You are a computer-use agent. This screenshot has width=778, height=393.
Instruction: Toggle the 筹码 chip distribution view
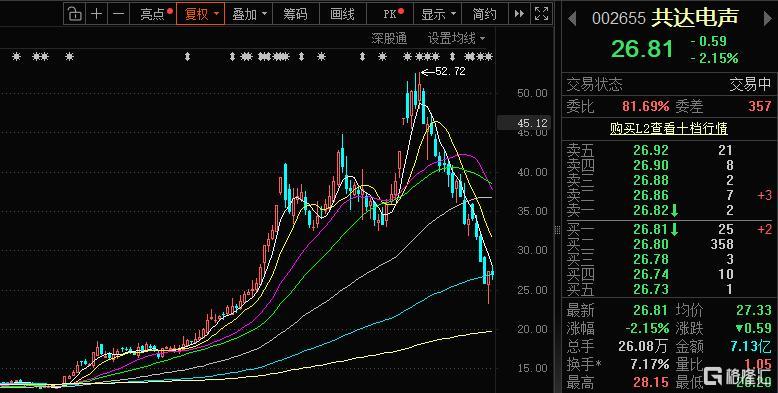tap(295, 14)
